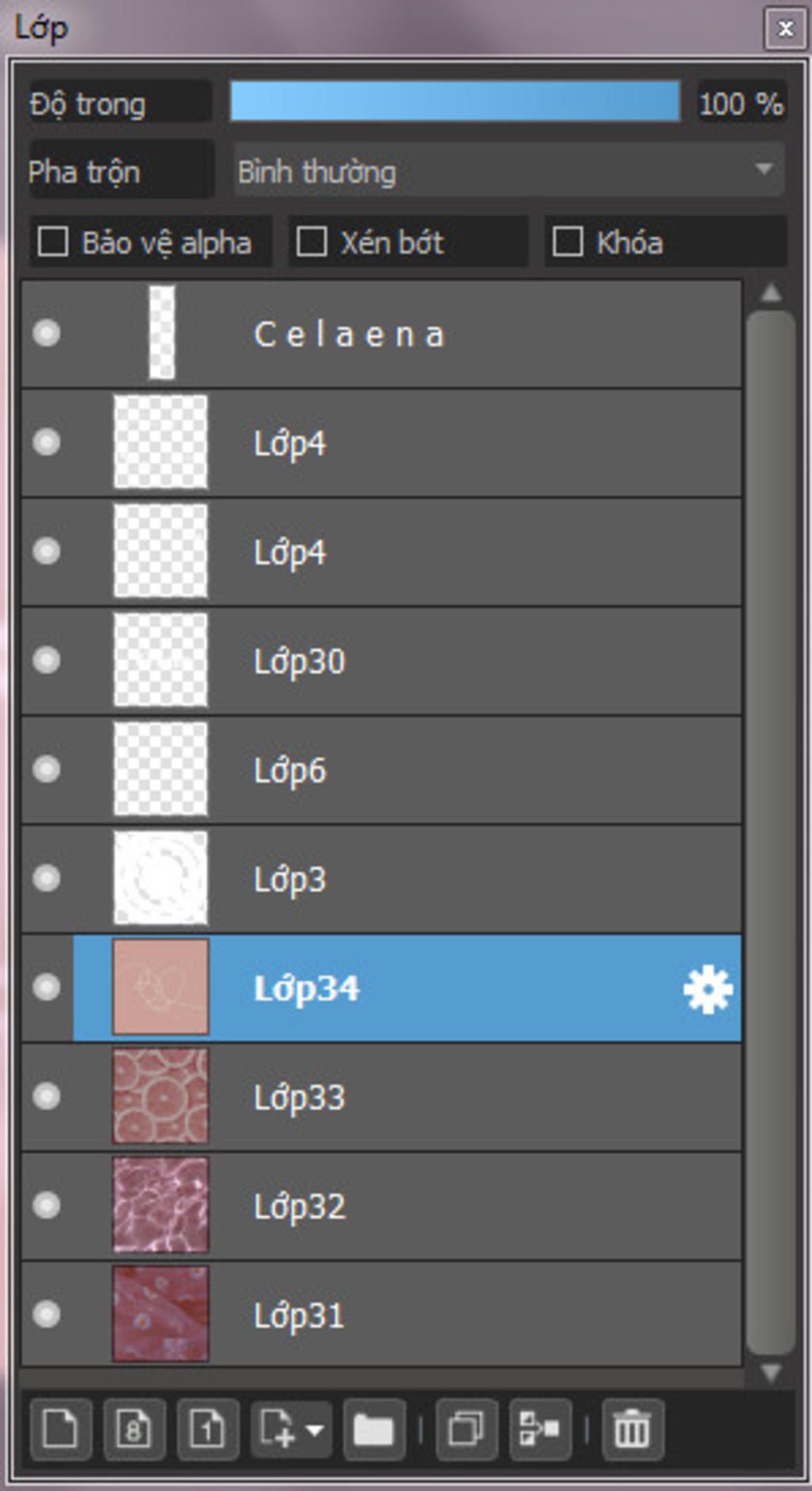
Task: Click the scrollbar down arrow in layer list
Action: click(x=771, y=1372)
